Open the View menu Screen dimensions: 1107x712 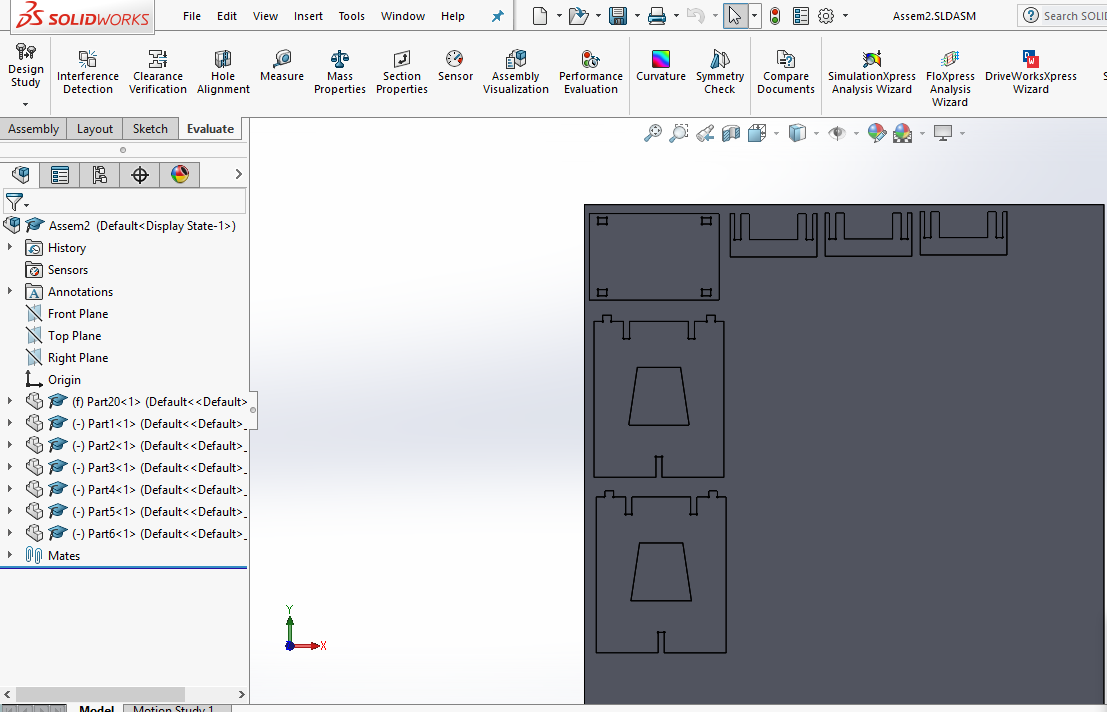pyautogui.click(x=265, y=16)
